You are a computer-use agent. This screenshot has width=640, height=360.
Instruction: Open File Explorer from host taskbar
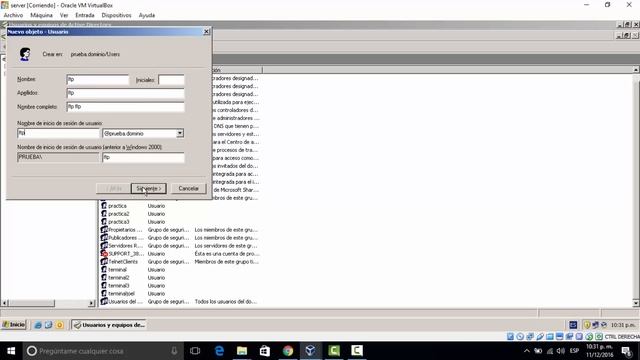[x=242, y=351]
